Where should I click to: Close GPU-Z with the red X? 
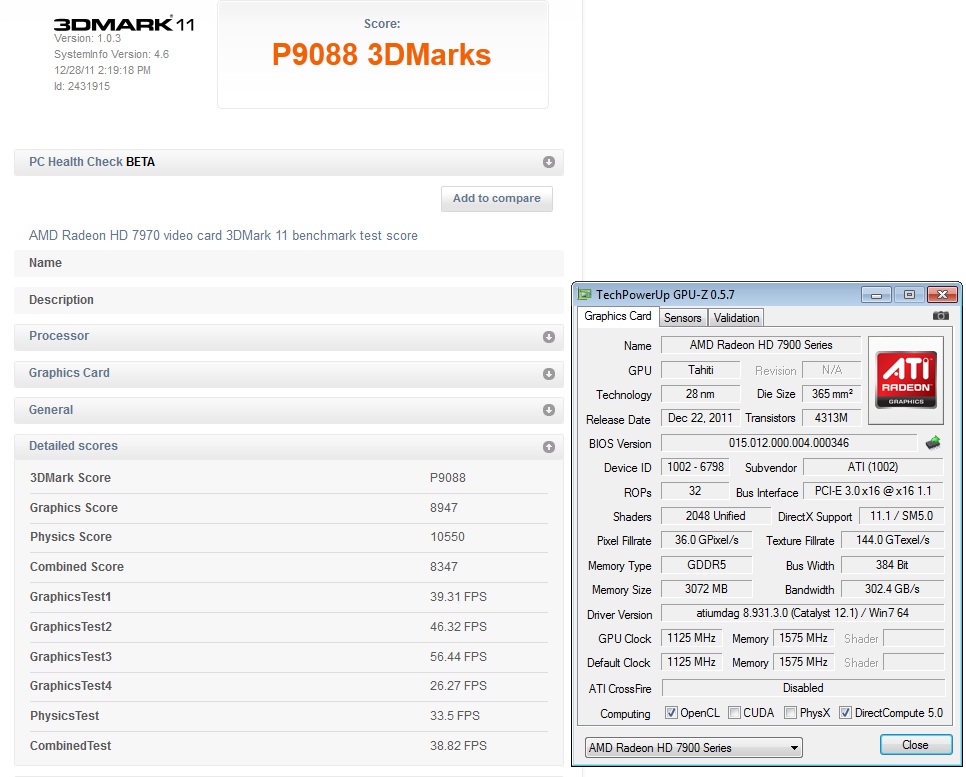pos(942,295)
